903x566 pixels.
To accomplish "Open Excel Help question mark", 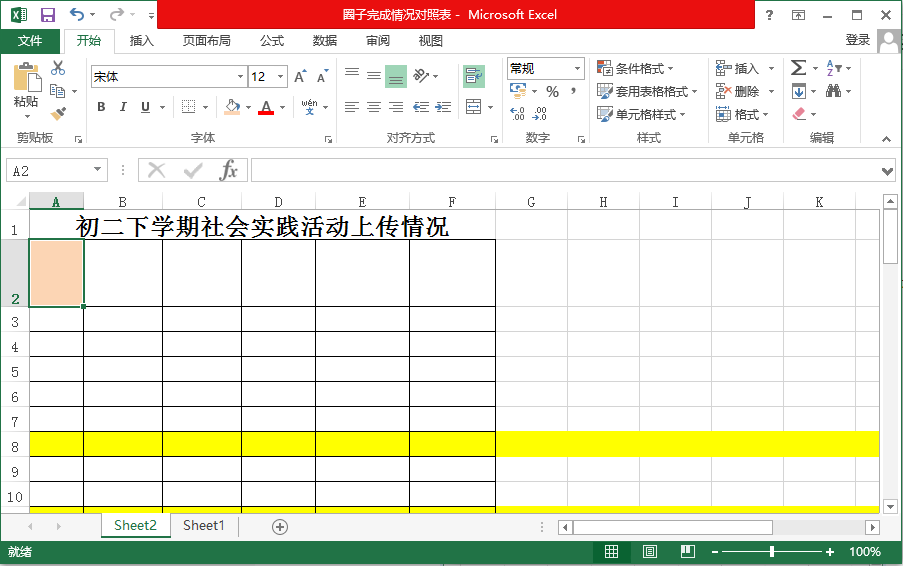I will (769, 16).
